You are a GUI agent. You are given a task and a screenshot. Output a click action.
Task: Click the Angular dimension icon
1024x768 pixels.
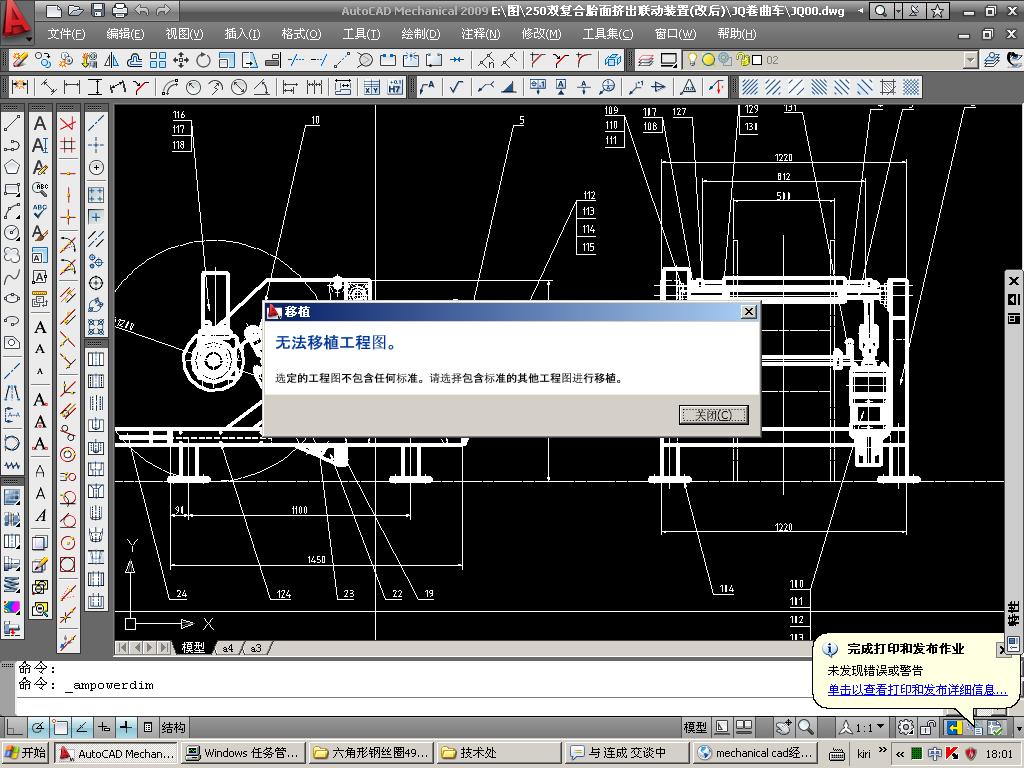(261, 87)
